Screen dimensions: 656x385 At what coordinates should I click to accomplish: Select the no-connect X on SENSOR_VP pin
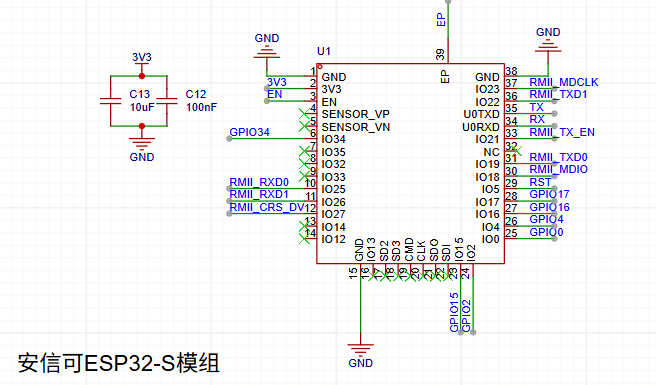[x=305, y=113]
